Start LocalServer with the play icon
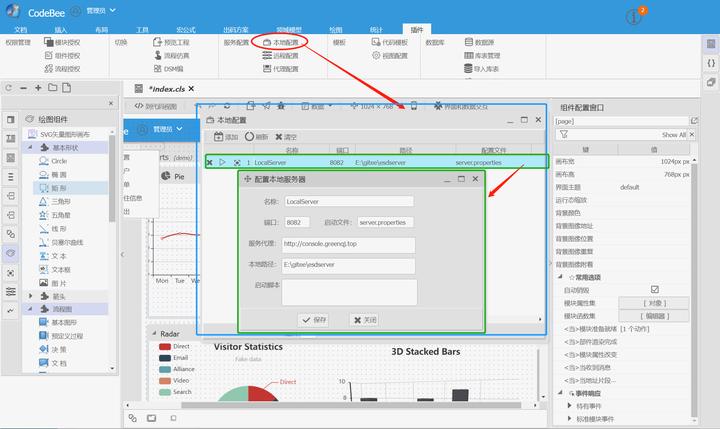 (222, 162)
